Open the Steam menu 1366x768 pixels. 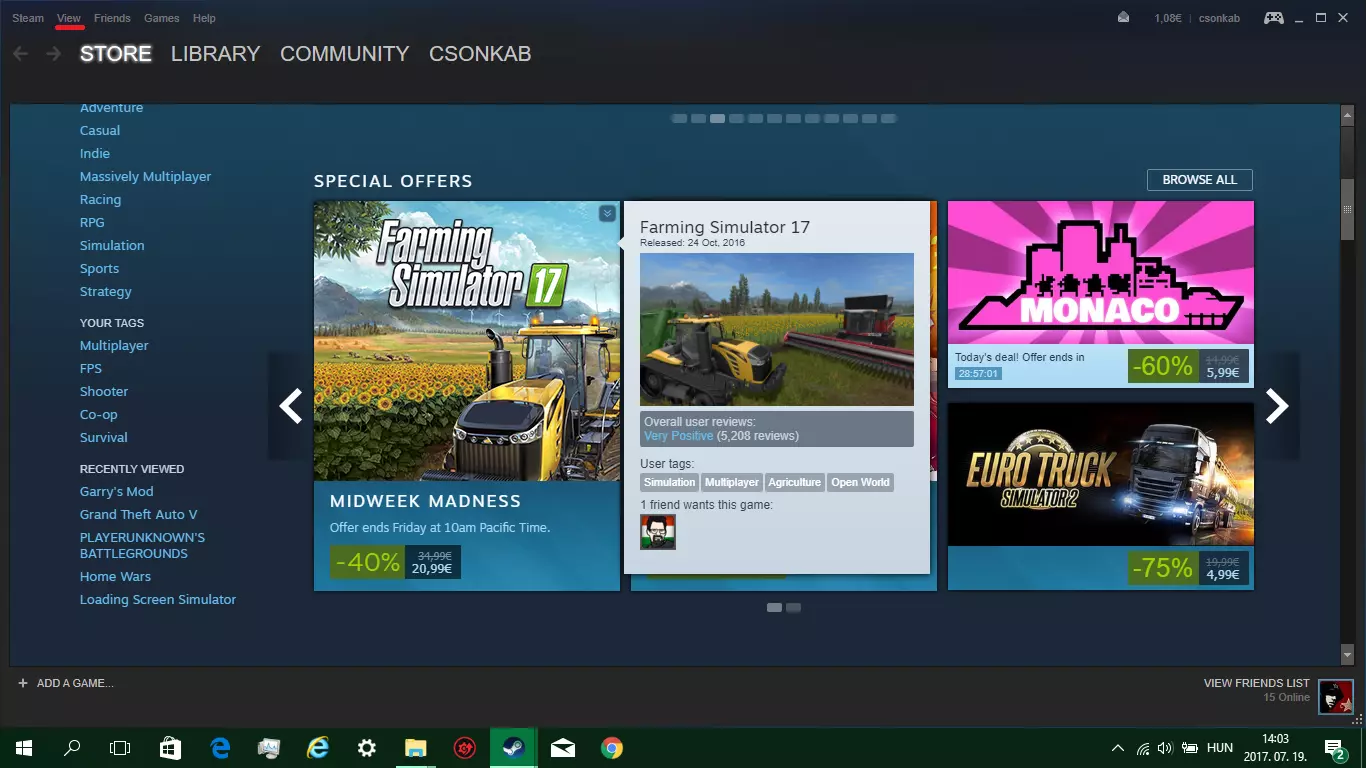[28, 18]
